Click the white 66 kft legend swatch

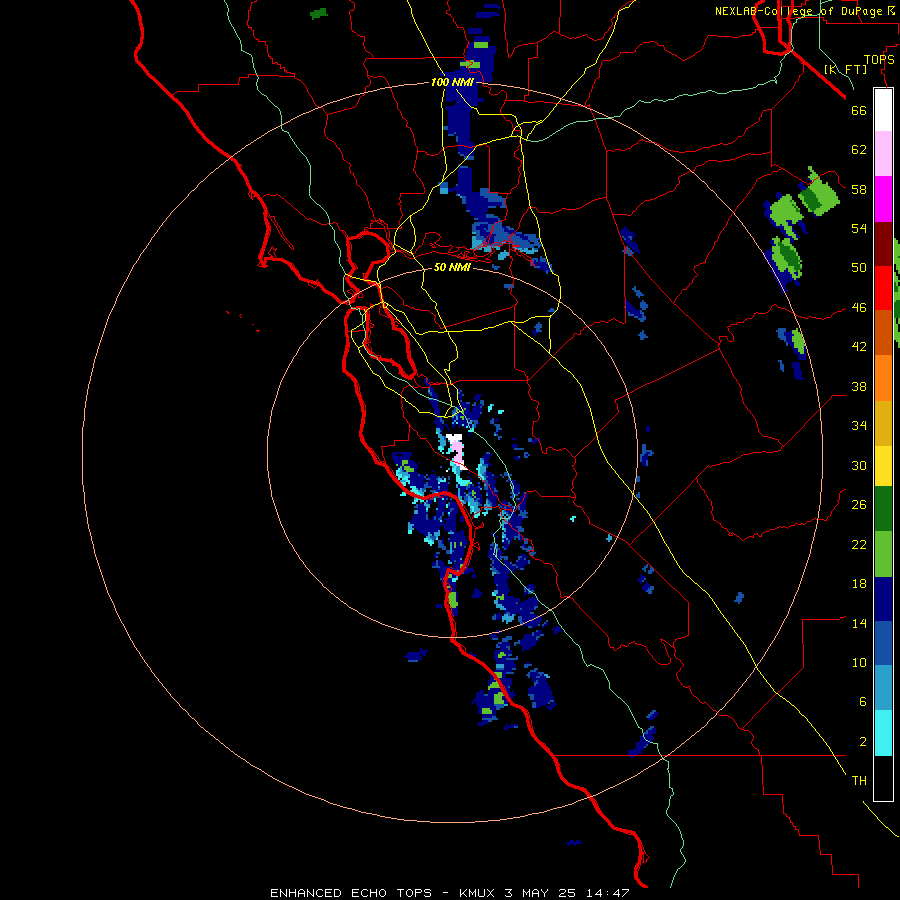883,110
